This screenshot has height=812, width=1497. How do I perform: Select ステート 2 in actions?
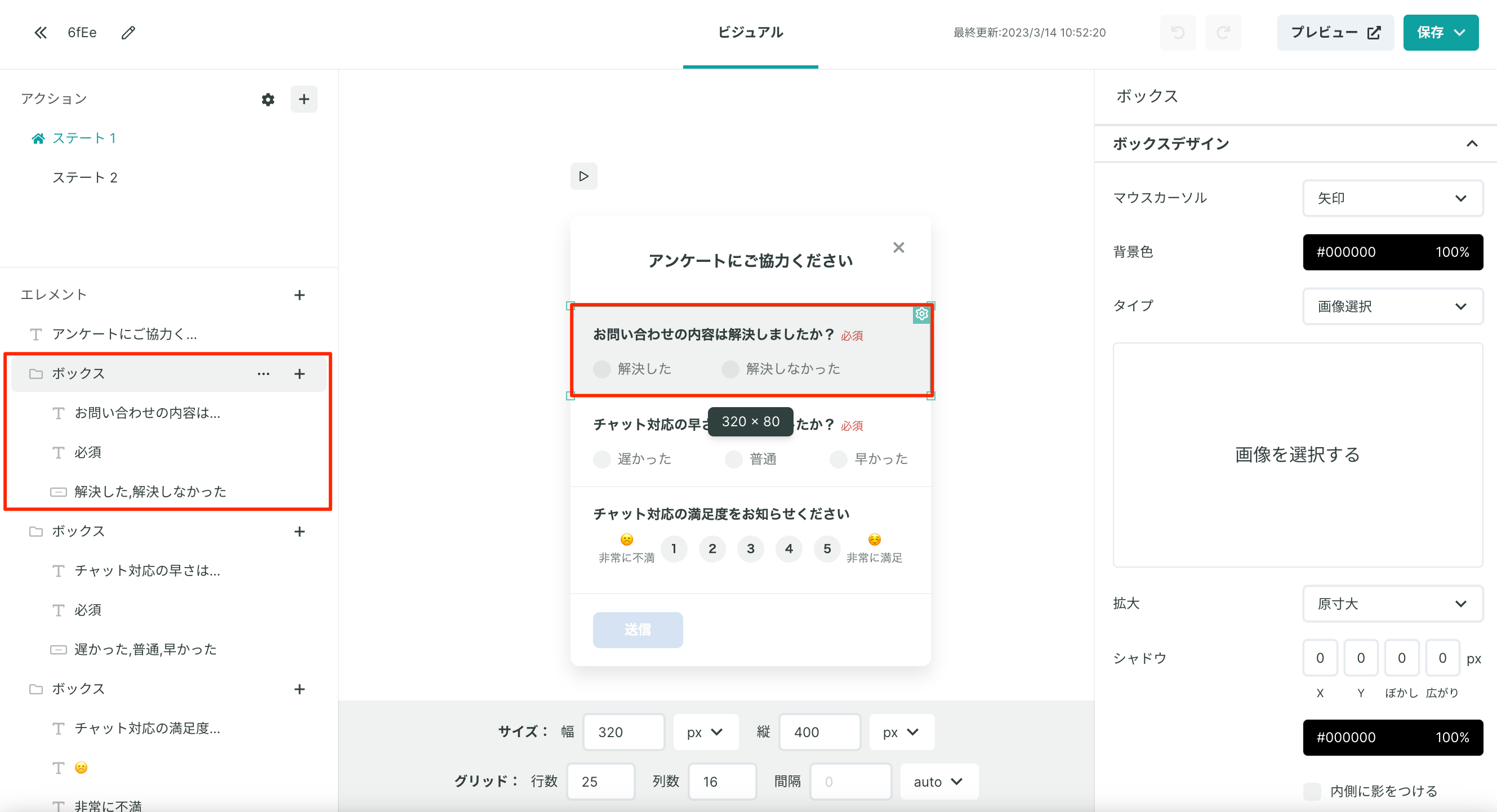(x=85, y=178)
